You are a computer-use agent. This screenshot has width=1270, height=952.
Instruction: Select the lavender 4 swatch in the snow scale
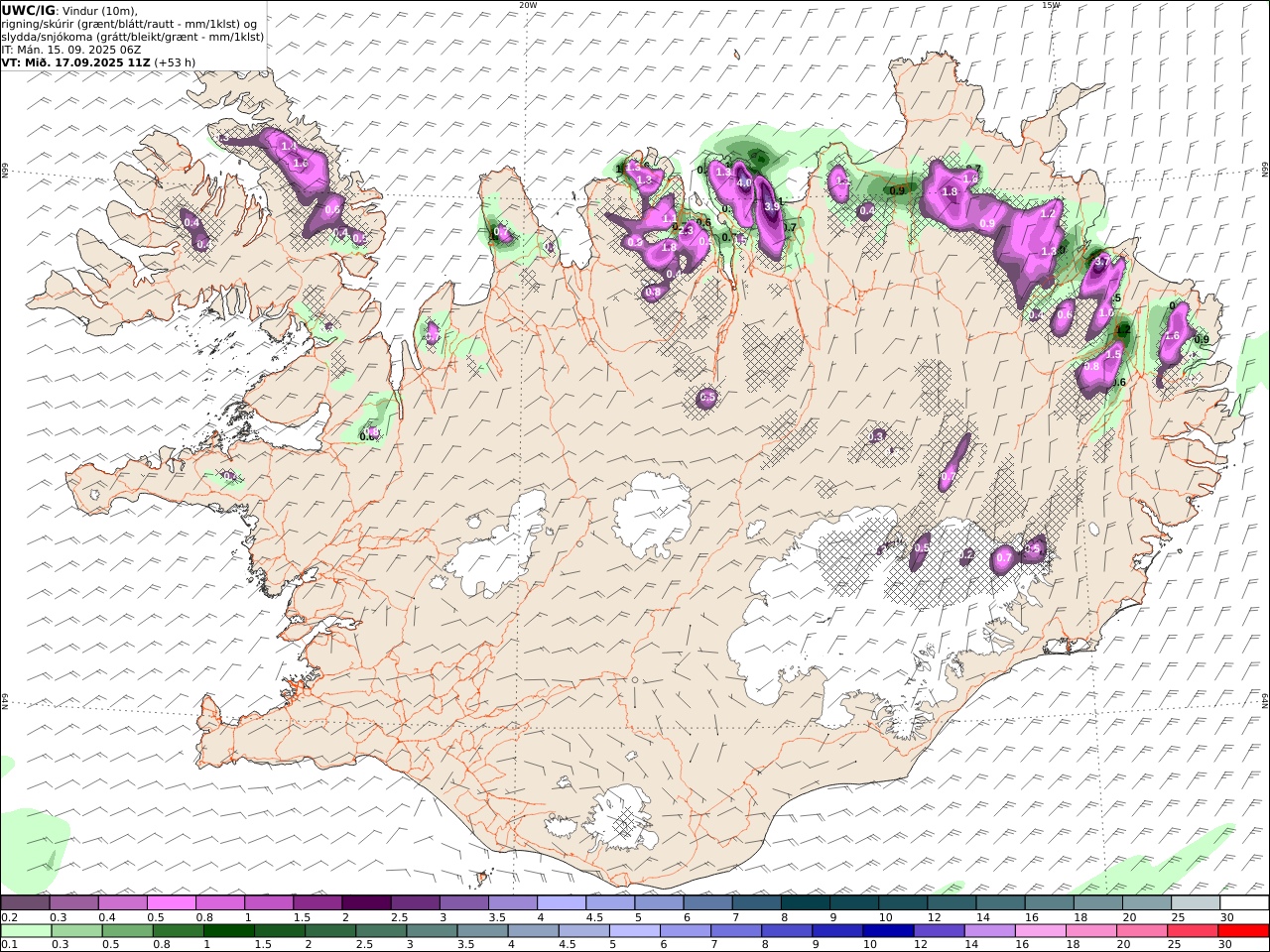point(561,903)
